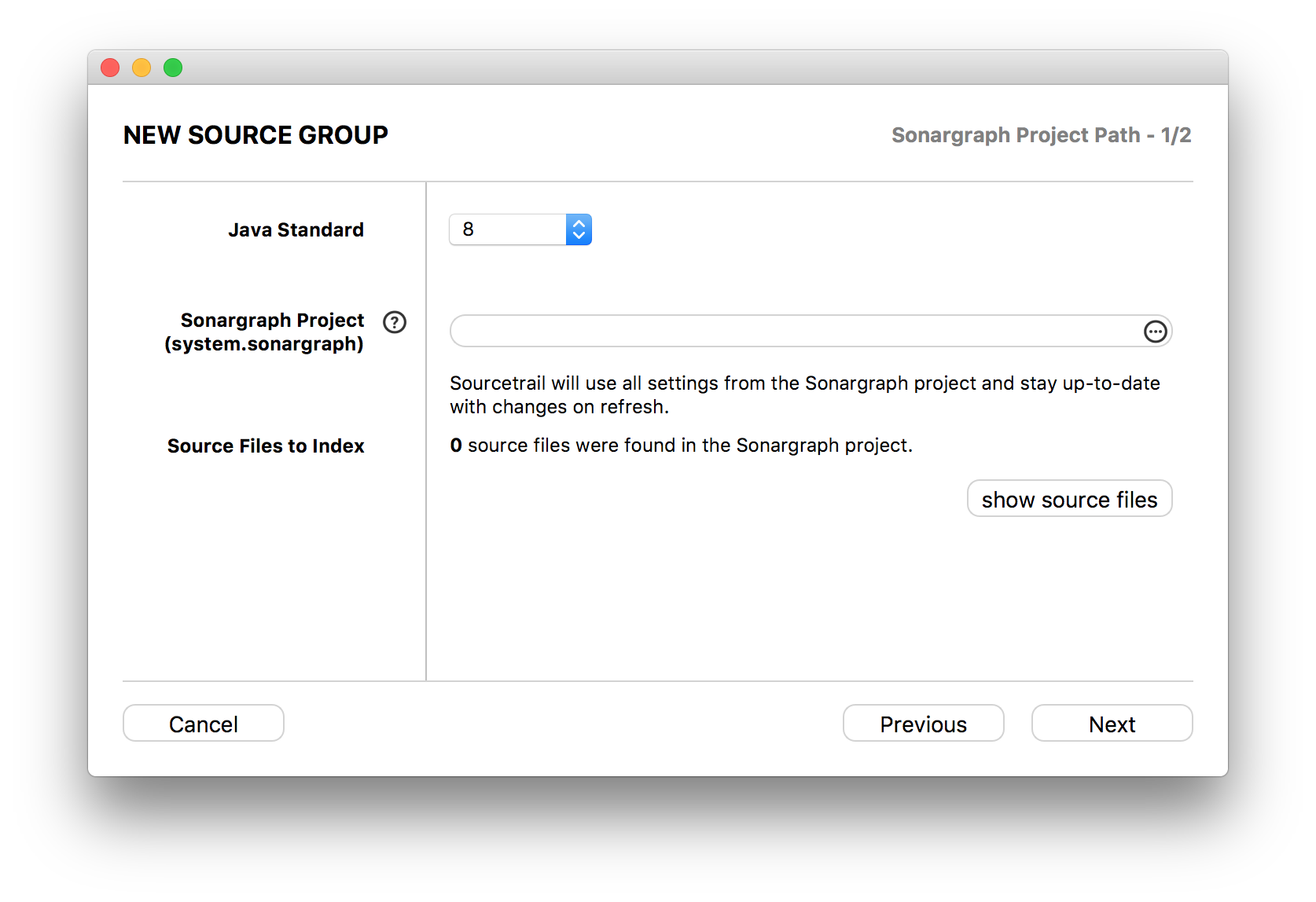Close the window with the red button
Image resolution: width=1316 pixels, height=902 pixels.
click(110, 68)
